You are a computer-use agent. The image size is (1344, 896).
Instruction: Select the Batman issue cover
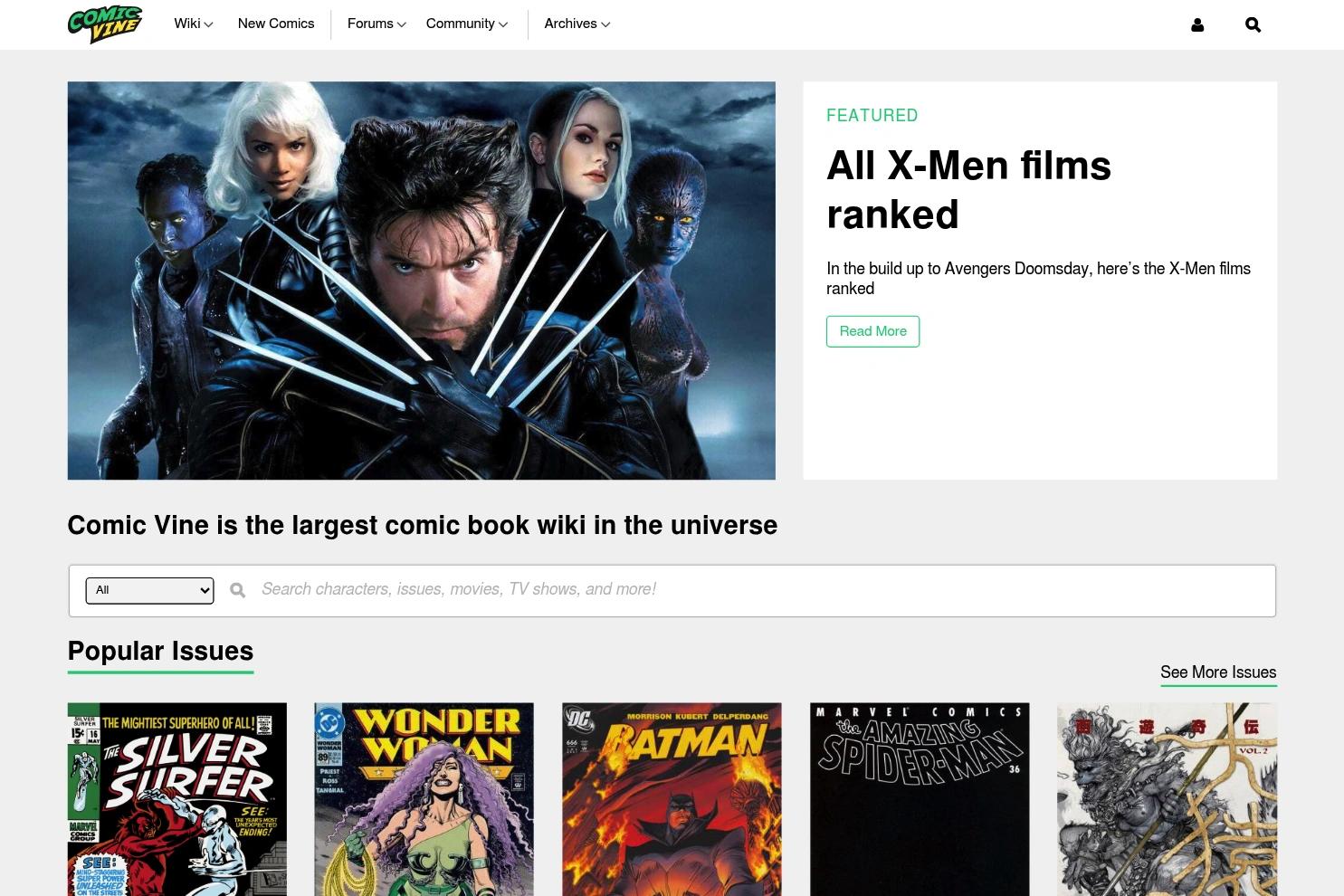pos(672,799)
